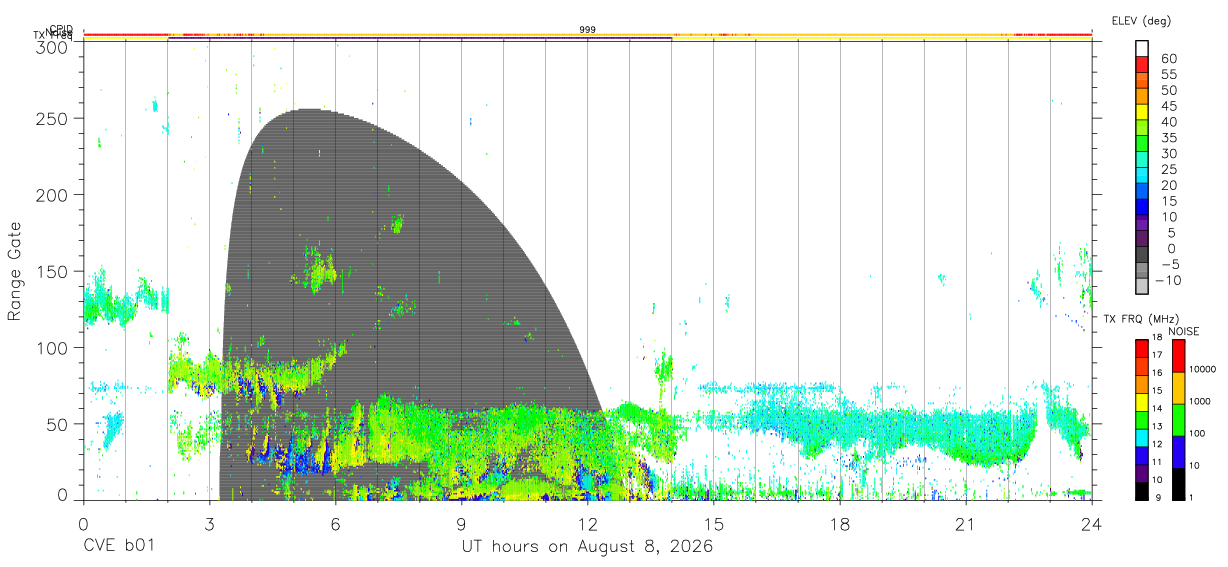This screenshot has height=567, width=1228.
Task: Click the "40" label on ELEV colorbar
Action: coord(1168,122)
